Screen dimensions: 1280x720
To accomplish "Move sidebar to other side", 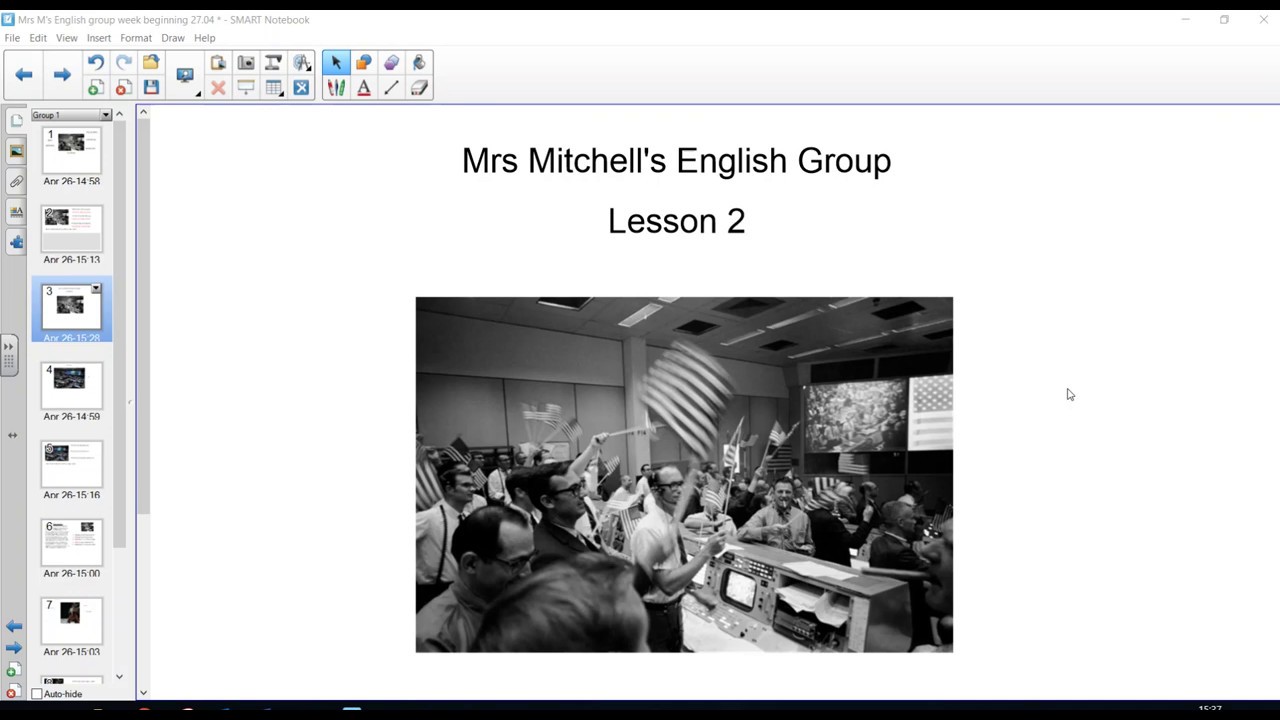I will pyautogui.click(x=12, y=435).
